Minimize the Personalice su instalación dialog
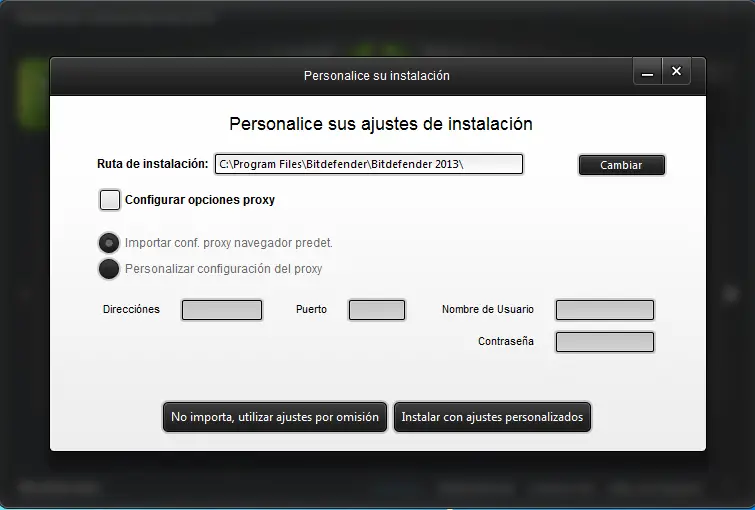 tap(648, 72)
